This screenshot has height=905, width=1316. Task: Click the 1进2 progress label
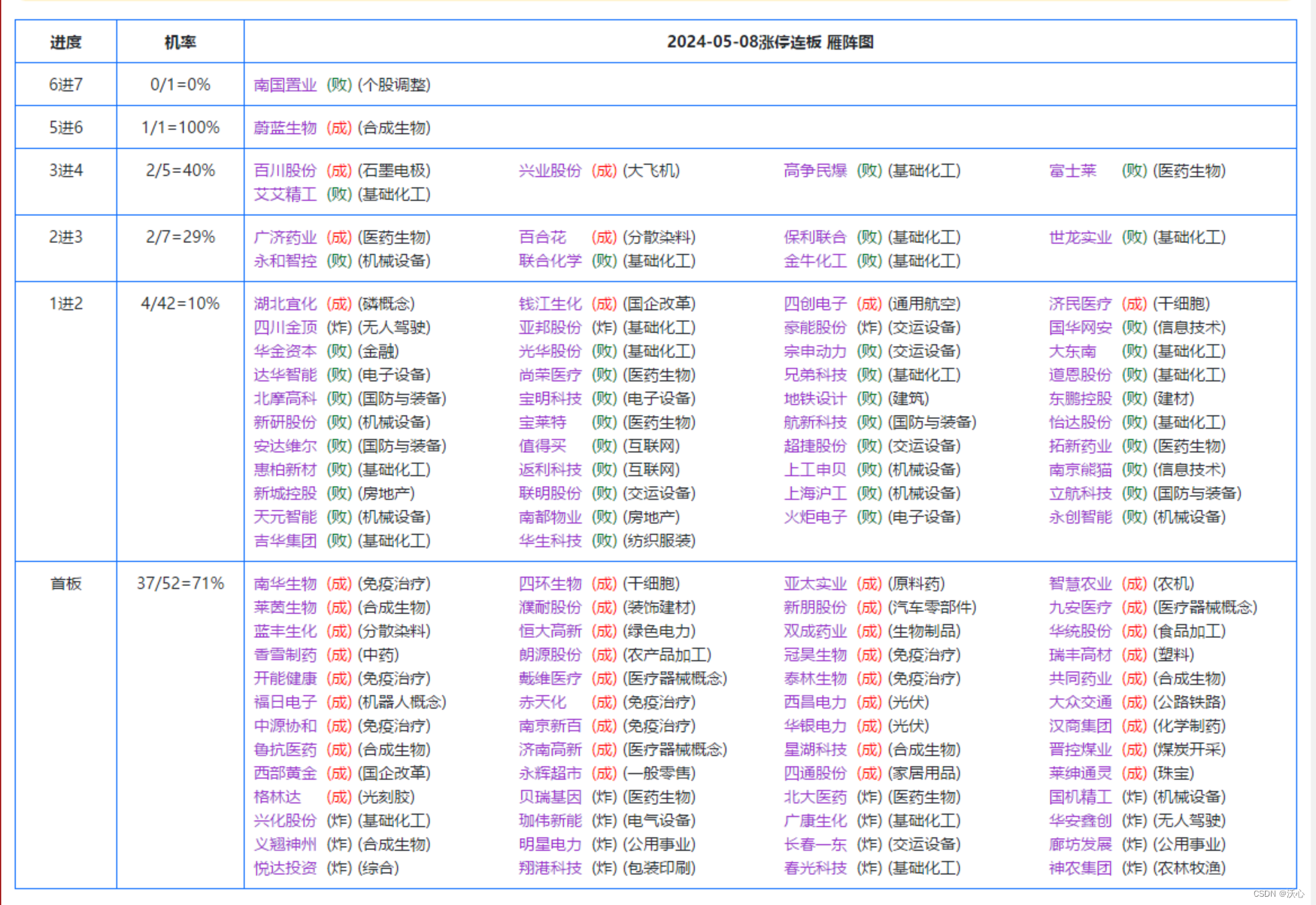pos(66,304)
